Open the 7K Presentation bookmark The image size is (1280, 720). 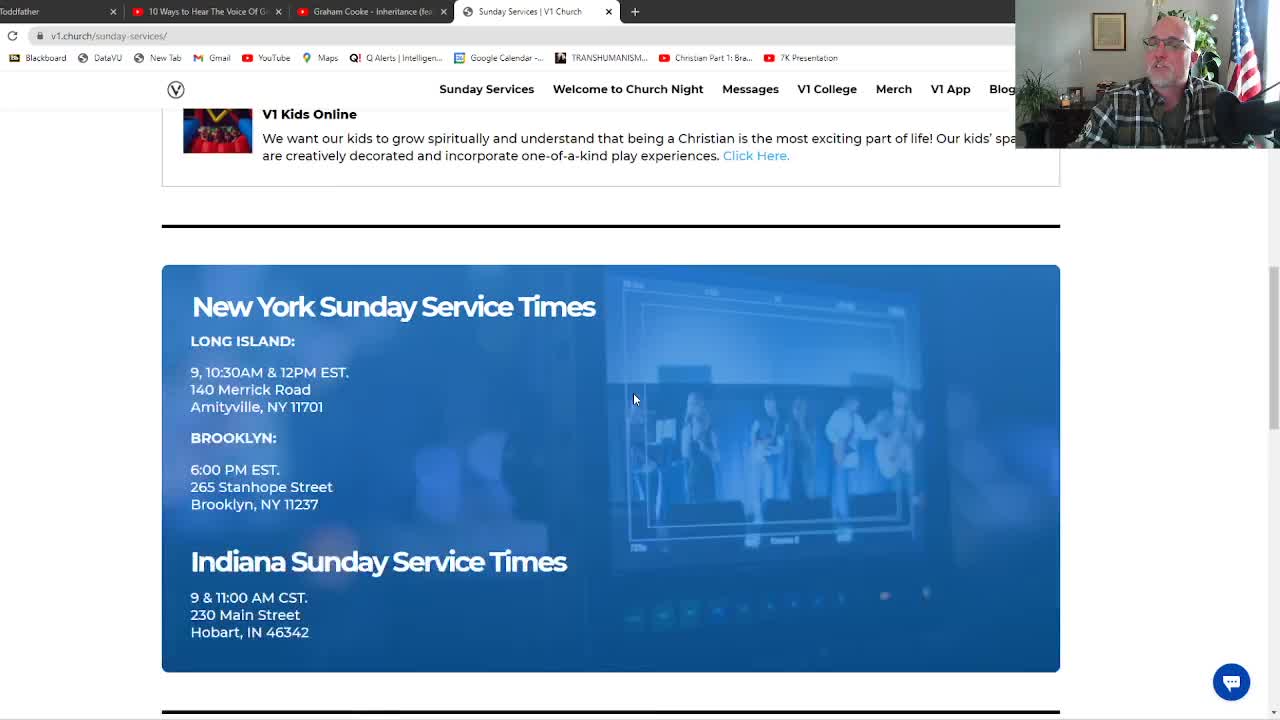[x=800, y=58]
